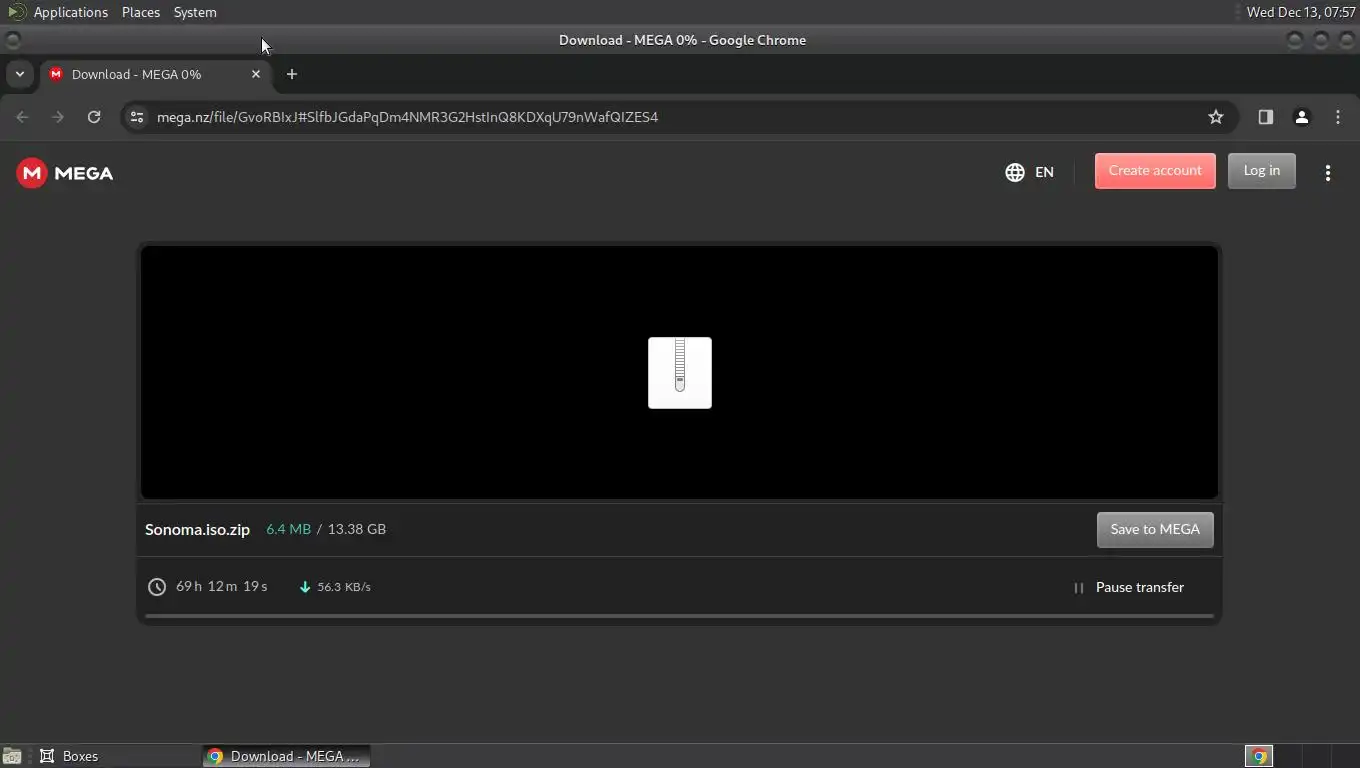Select the Download - MEGA 0% tab
This screenshot has width=1360, height=768.
pyautogui.click(x=154, y=74)
